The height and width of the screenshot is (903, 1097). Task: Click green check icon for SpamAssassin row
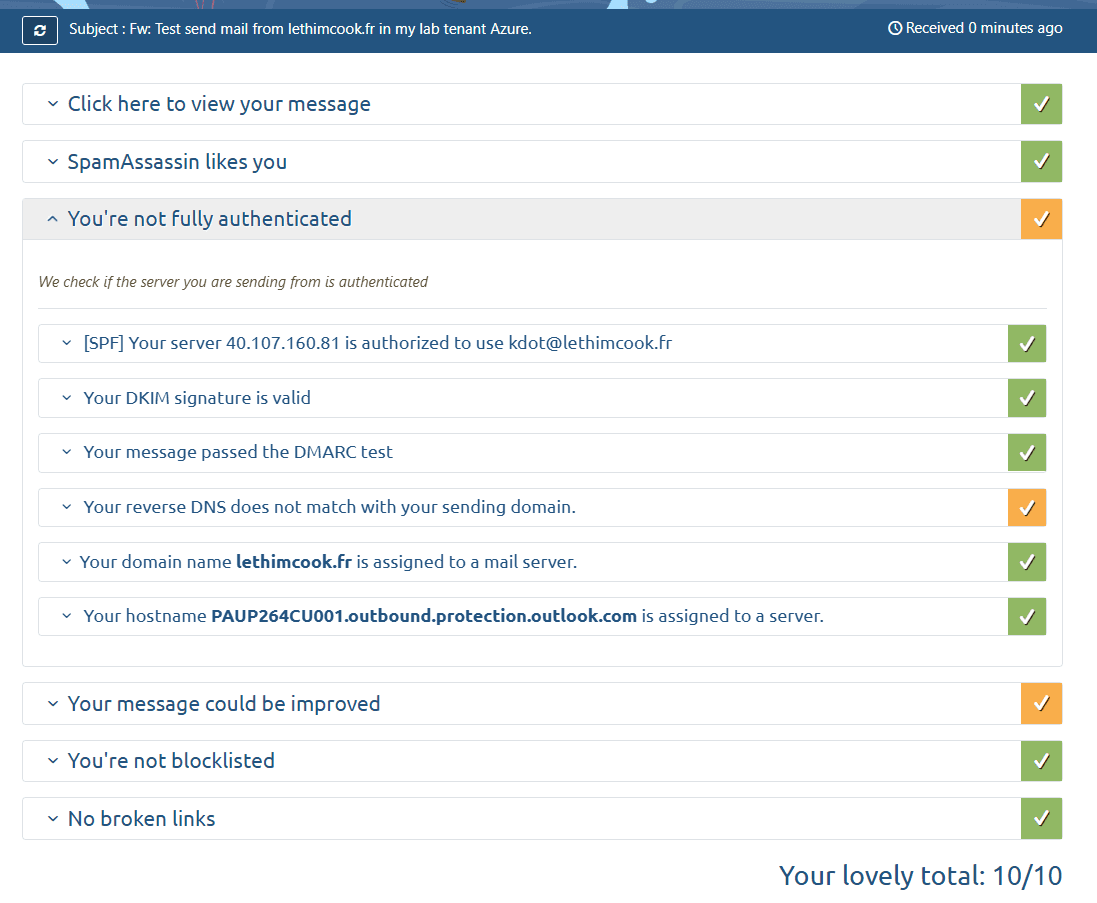coord(1041,162)
